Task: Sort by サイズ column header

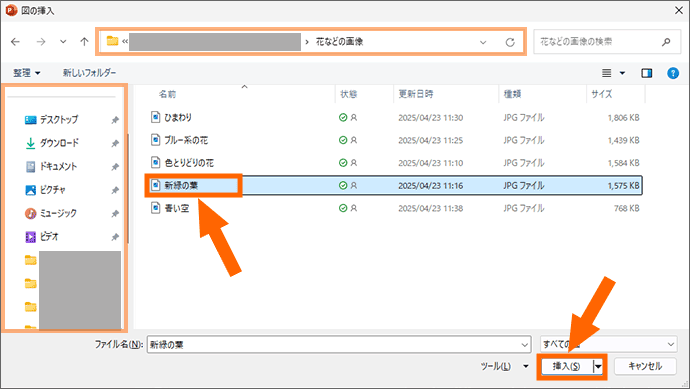Action: (x=602, y=94)
